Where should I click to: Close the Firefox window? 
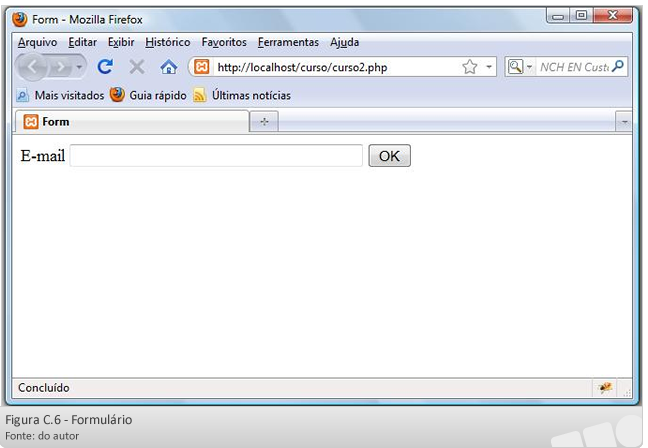coord(613,16)
